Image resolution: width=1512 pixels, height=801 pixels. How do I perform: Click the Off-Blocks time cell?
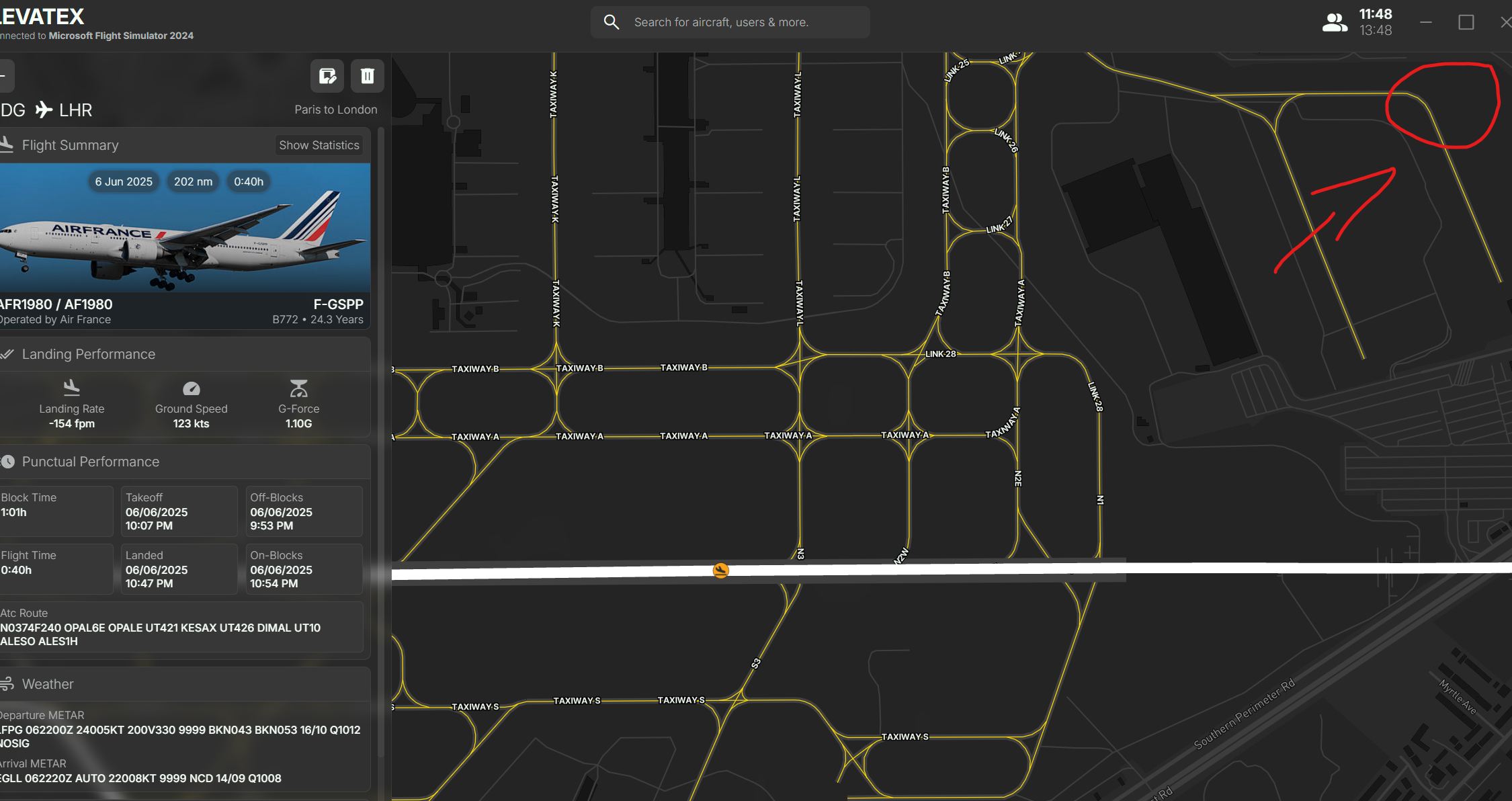(x=304, y=511)
